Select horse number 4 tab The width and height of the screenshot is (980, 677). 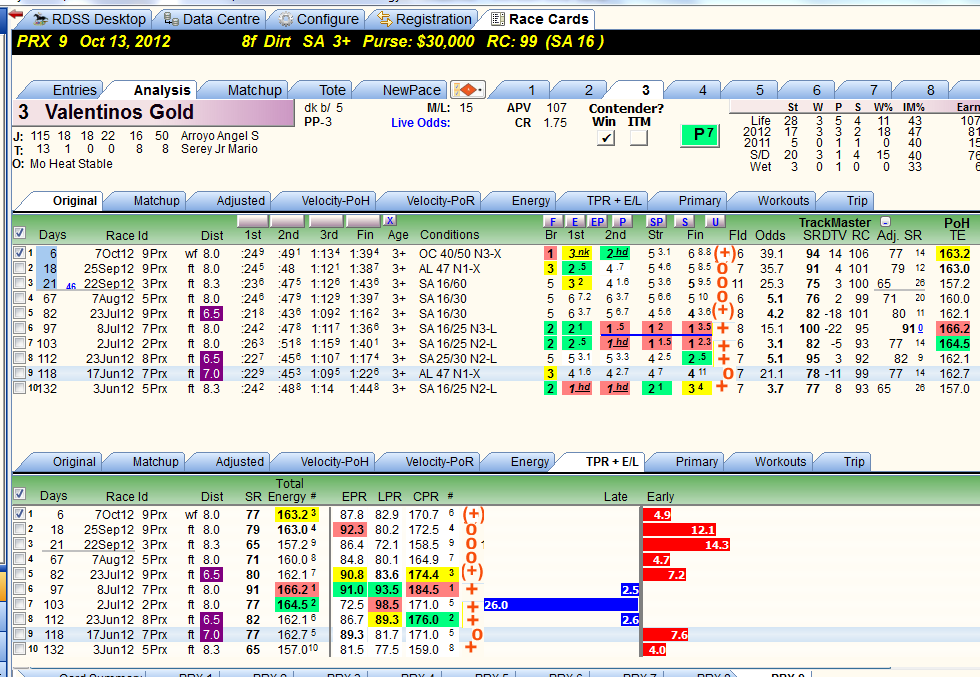click(702, 90)
